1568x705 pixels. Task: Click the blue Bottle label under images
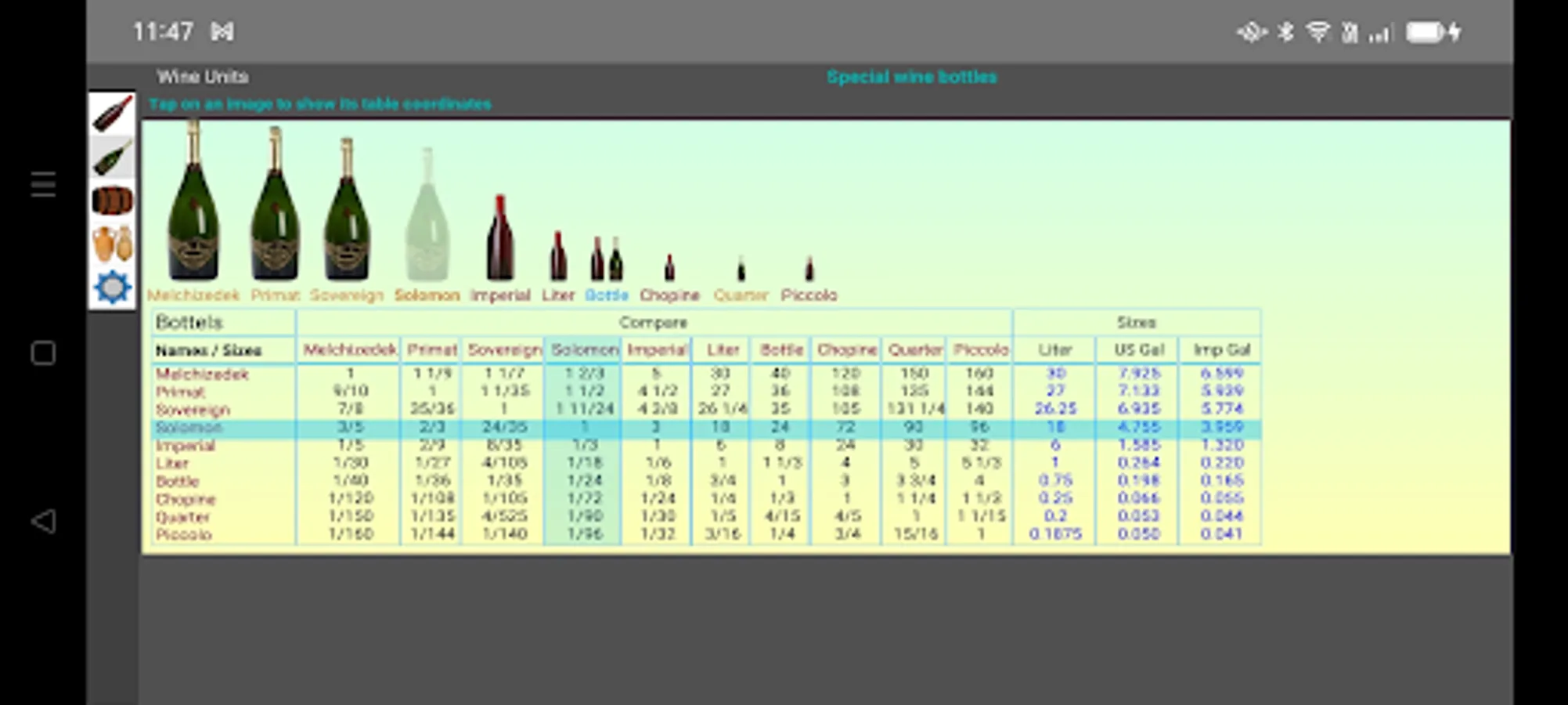(x=607, y=295)
